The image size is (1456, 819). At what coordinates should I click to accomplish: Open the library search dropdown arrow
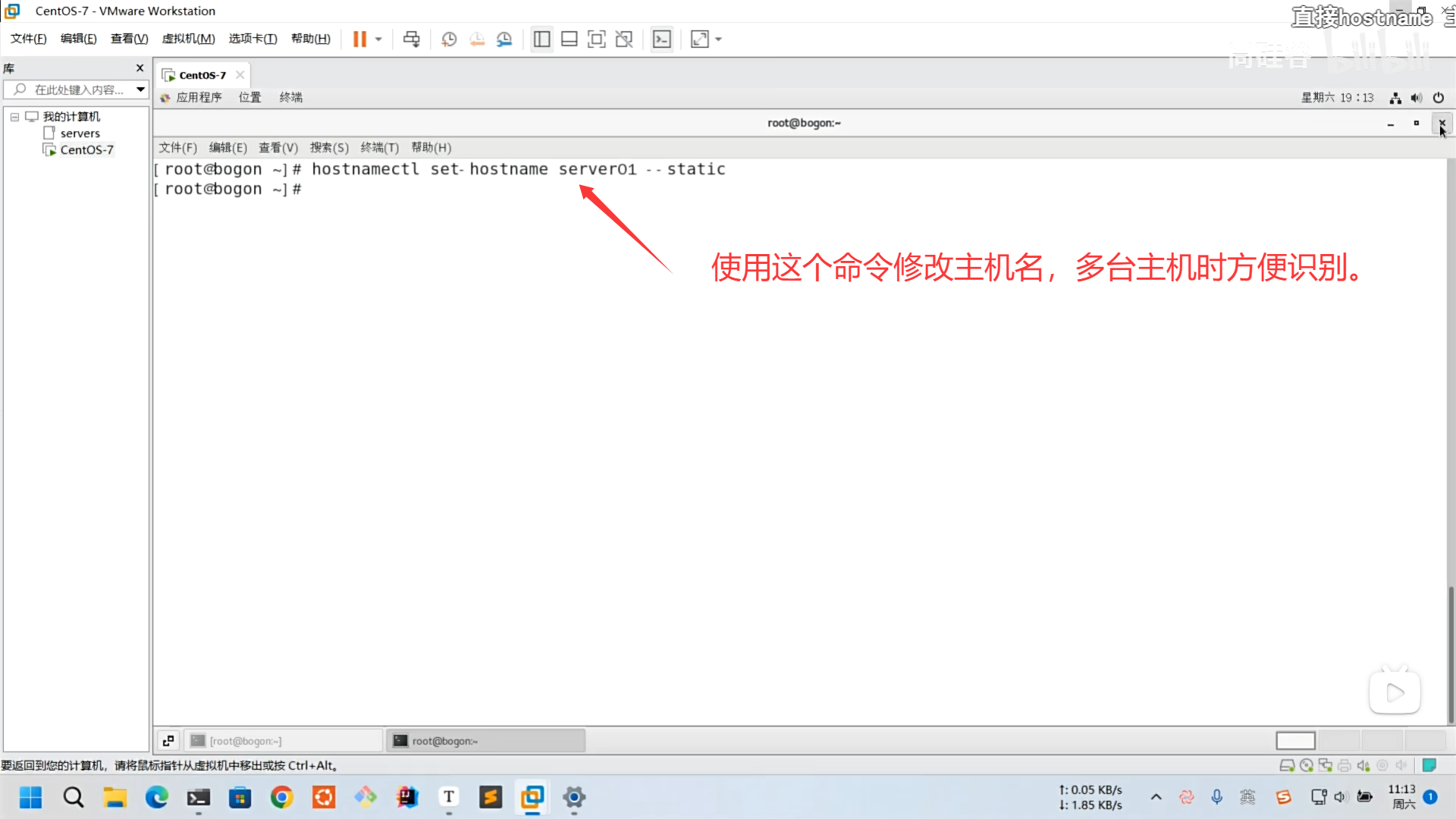click(140, 89)
